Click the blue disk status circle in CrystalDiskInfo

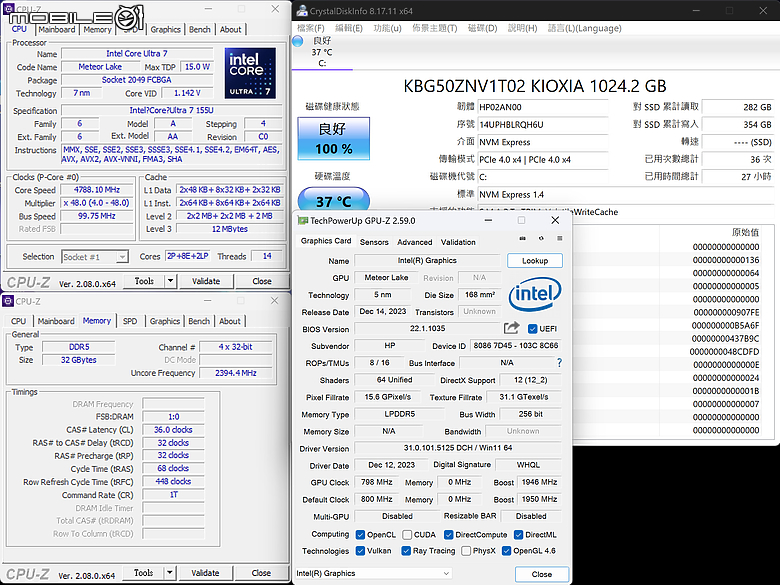pyautogui.click(x=297, y=41)
